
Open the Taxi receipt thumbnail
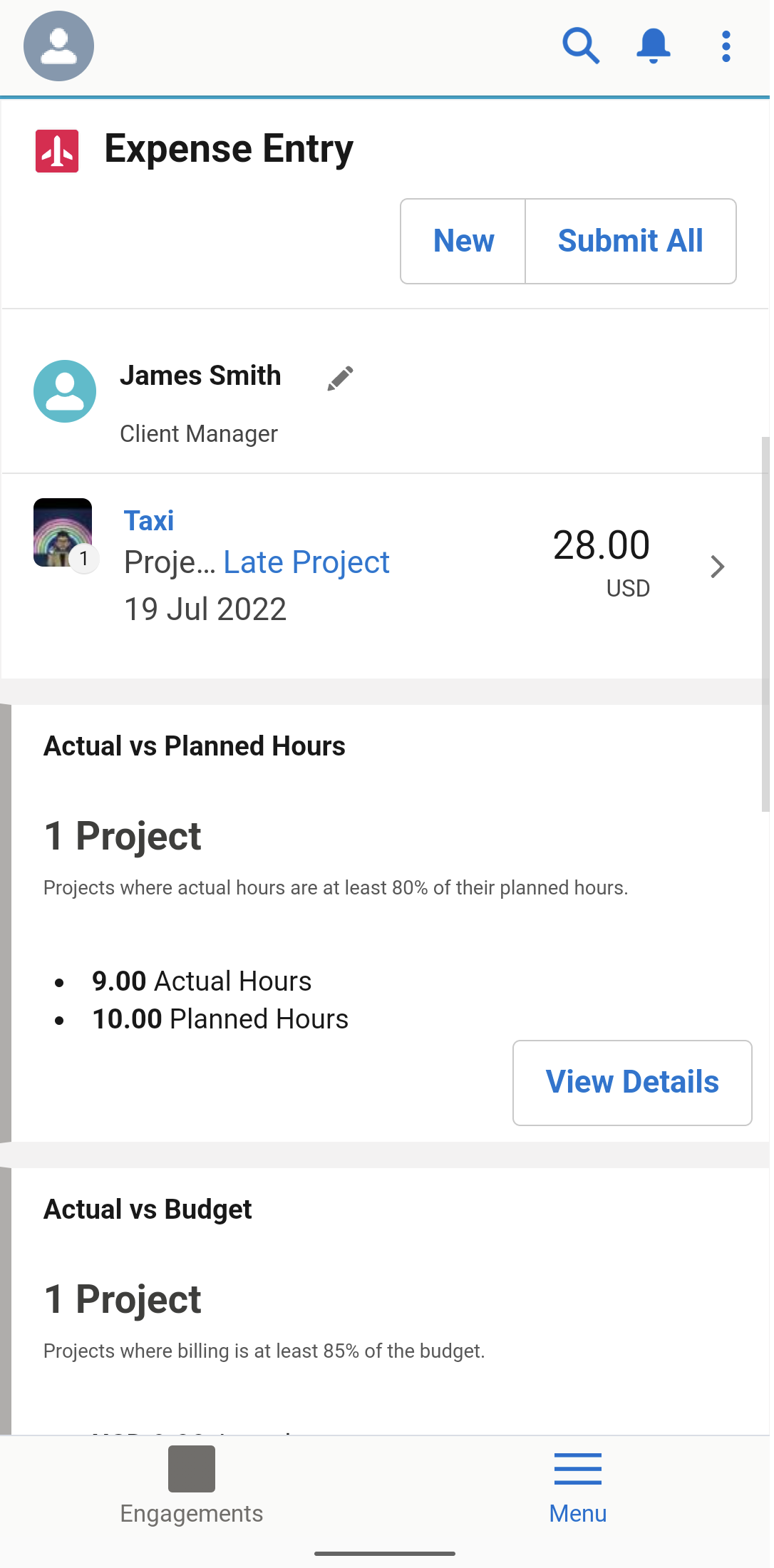pos(63,532)
